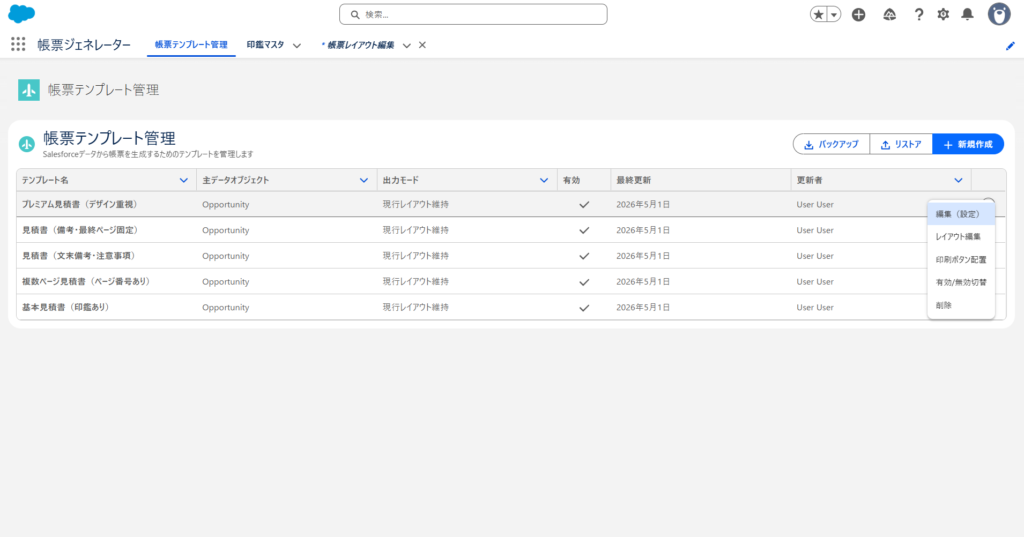Open the Help question mark icon

click(919, 14)
